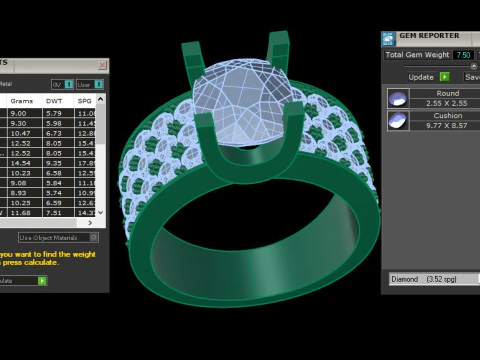Select the 6.59 DWT cell
Screen dimensions: 480x360
point(58,203)
